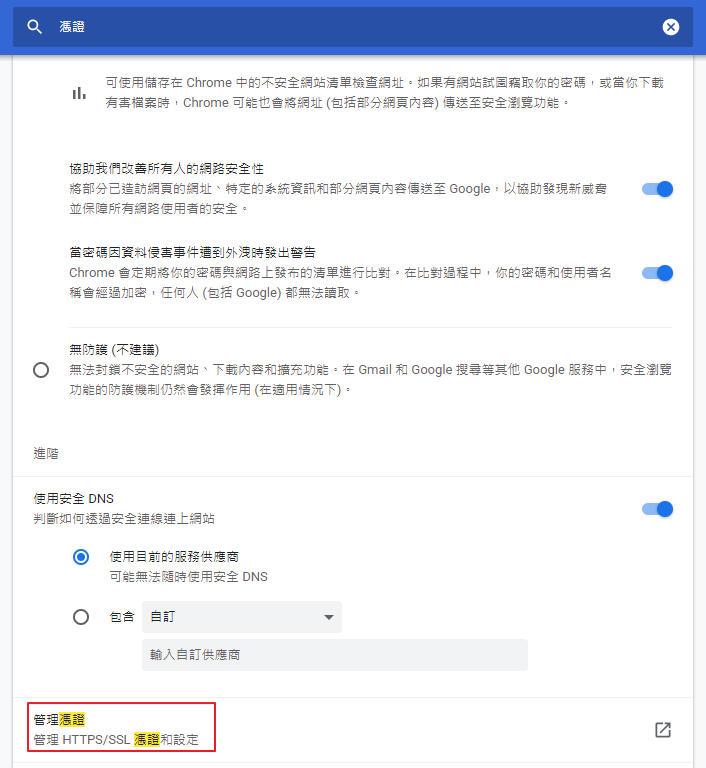Open external link icon for 管理憑證
The width and height of the screenshot is (706, 768).
point(663,730)
